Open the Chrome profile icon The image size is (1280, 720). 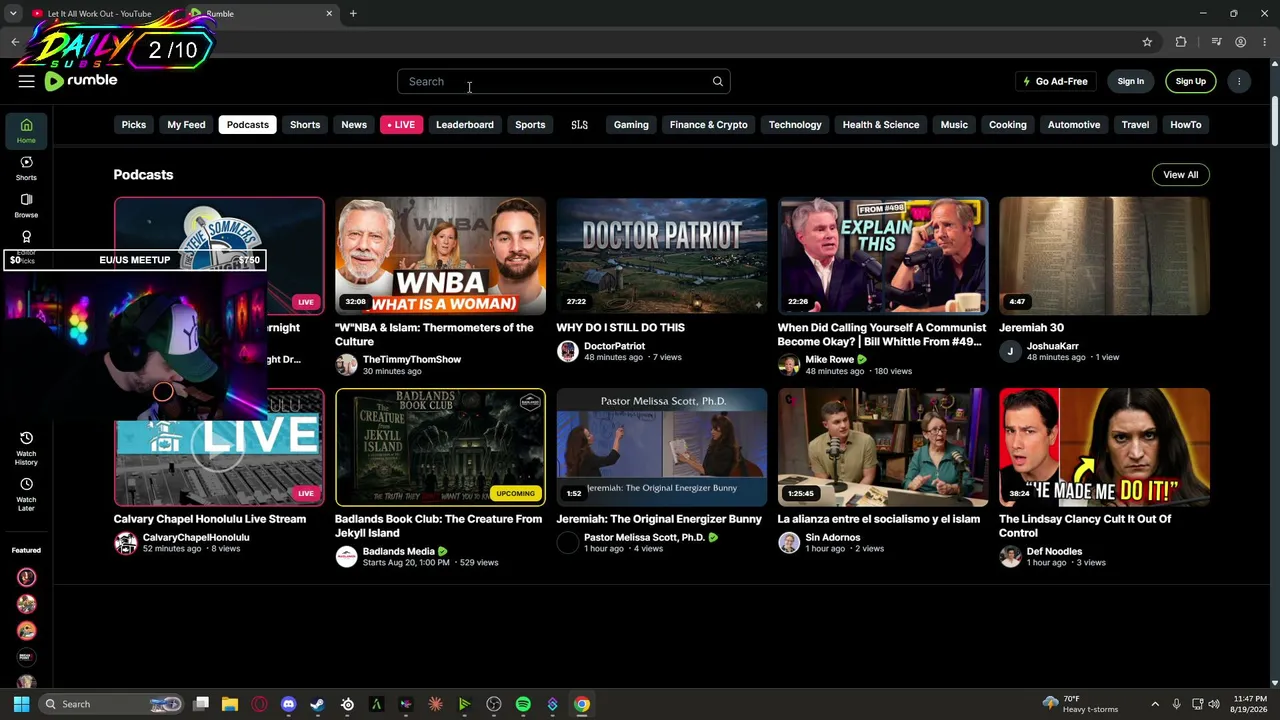(1240, 42)
